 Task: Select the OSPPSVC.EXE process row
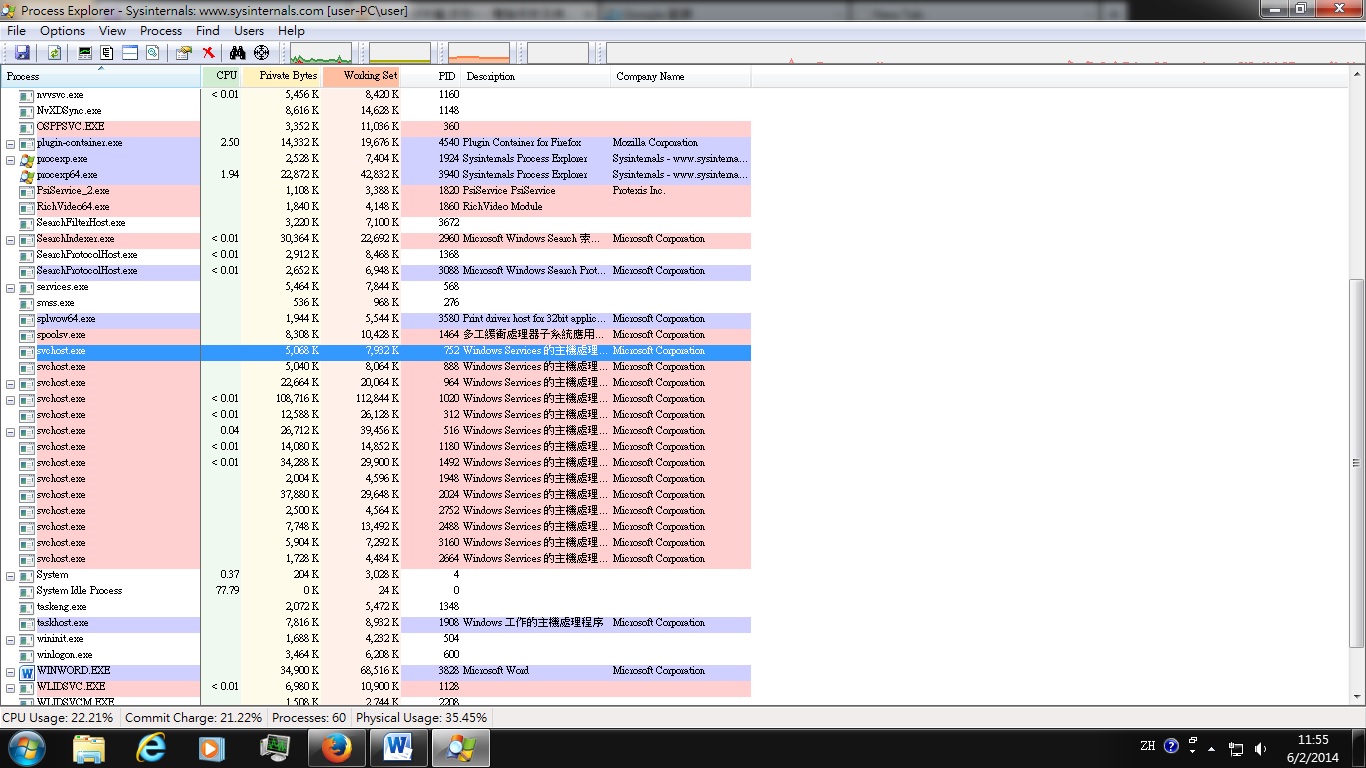pos(376,127)
